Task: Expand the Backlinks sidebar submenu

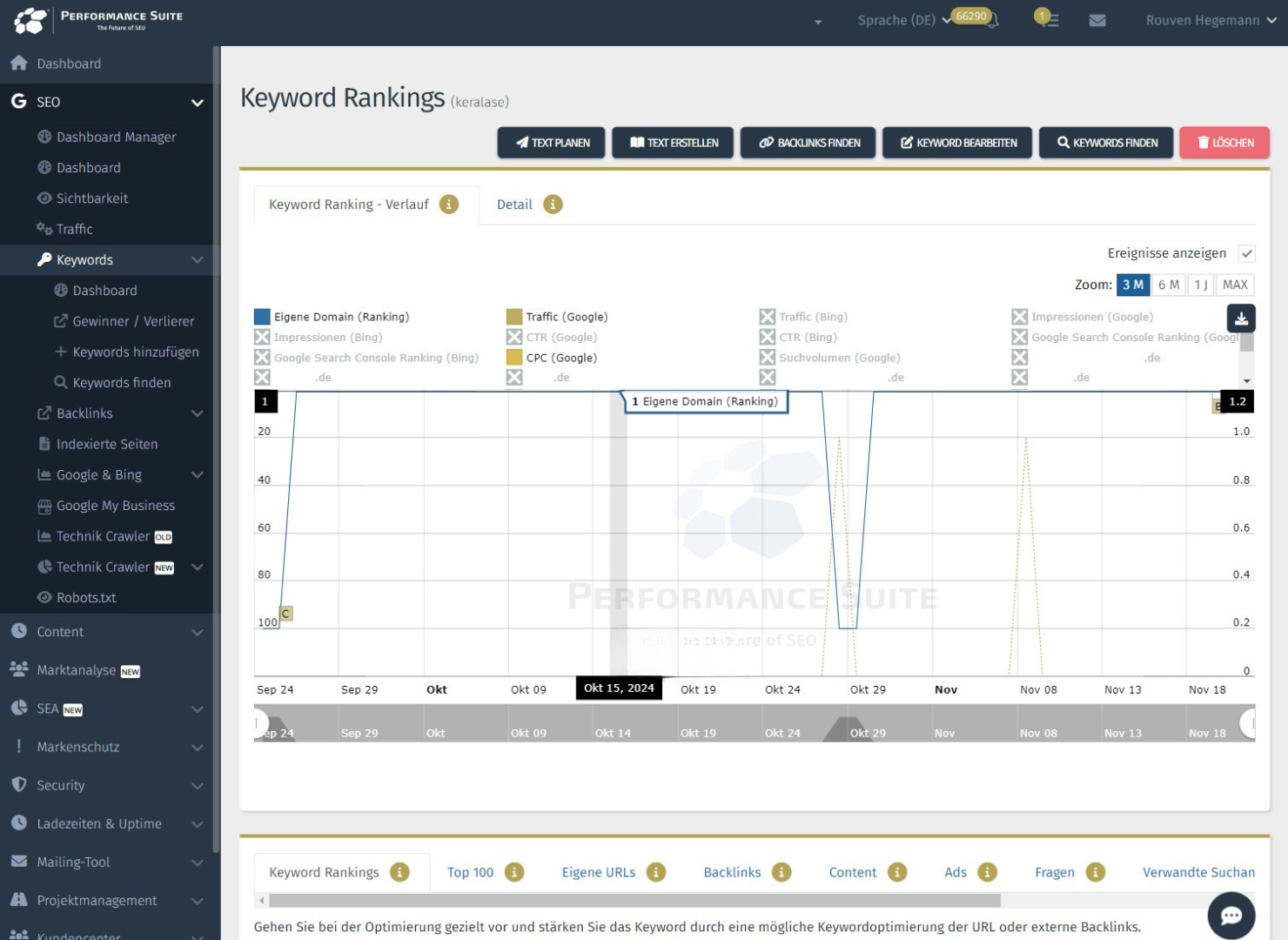Action: (x=198, y=413)
